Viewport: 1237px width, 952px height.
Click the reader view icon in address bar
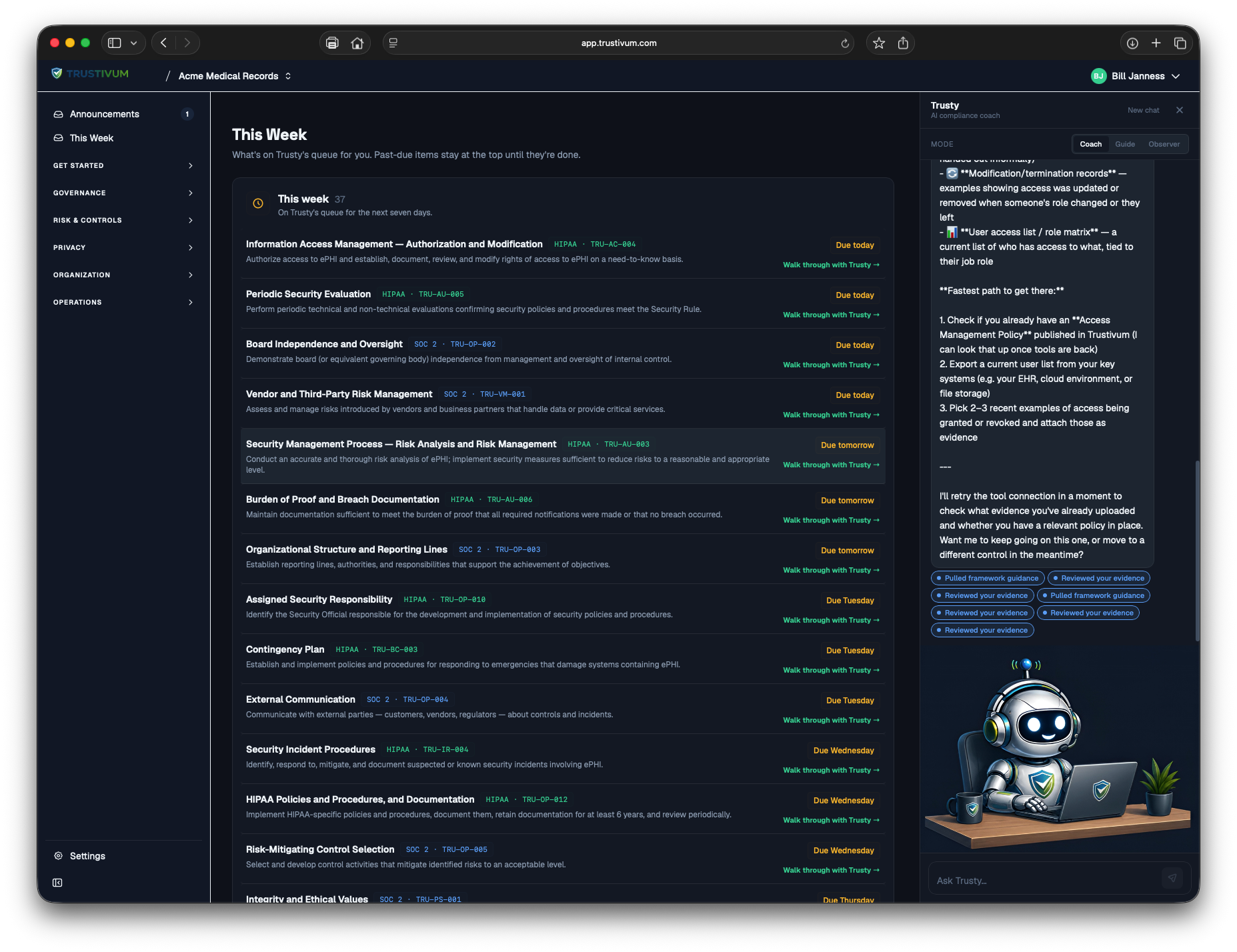click(393, 43)
